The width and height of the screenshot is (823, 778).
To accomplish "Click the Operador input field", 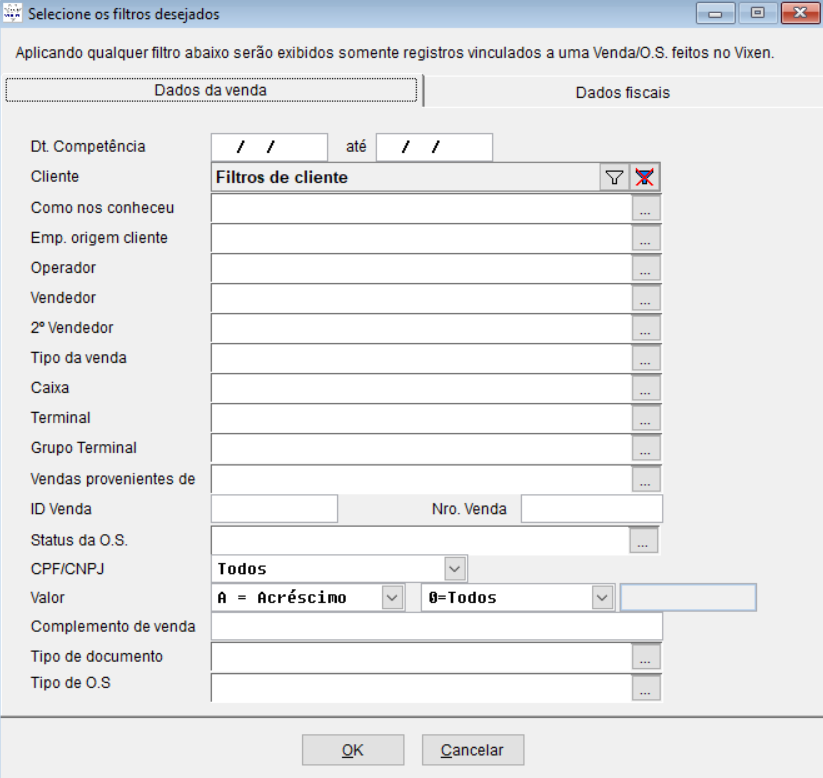I will point(421,268).
